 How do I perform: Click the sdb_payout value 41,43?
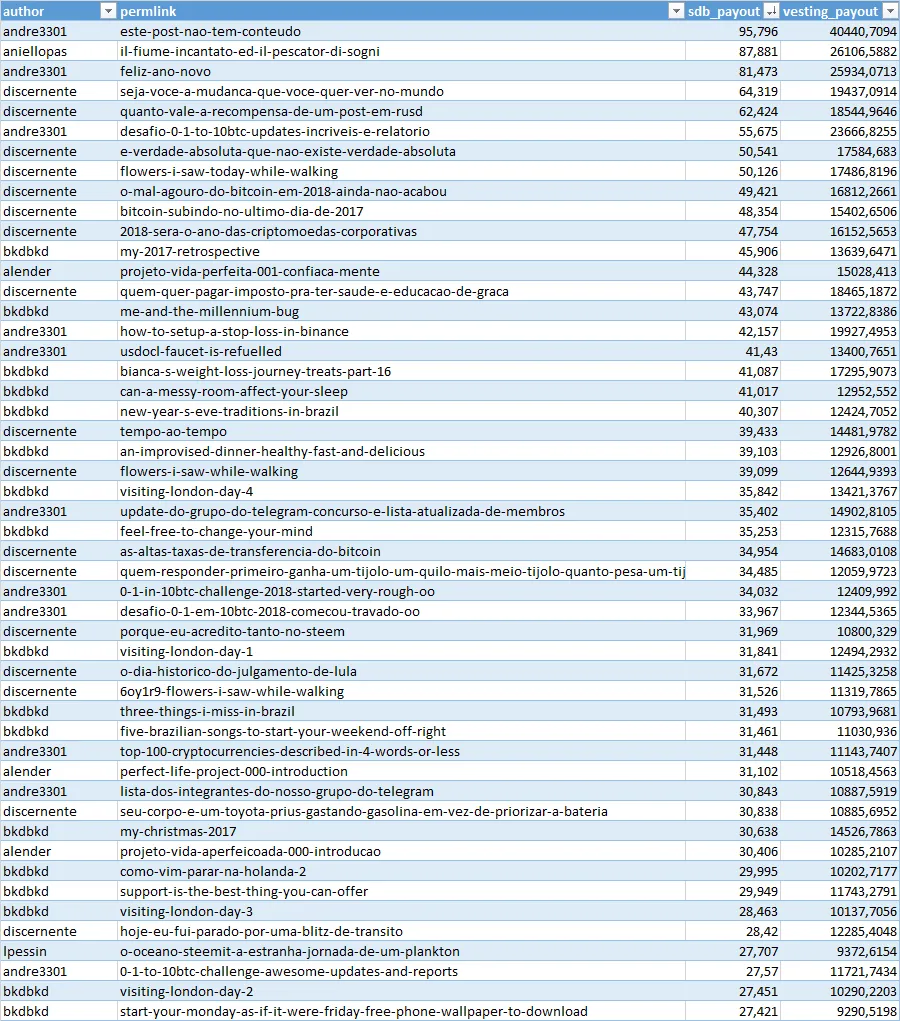(x=733, y=352)
